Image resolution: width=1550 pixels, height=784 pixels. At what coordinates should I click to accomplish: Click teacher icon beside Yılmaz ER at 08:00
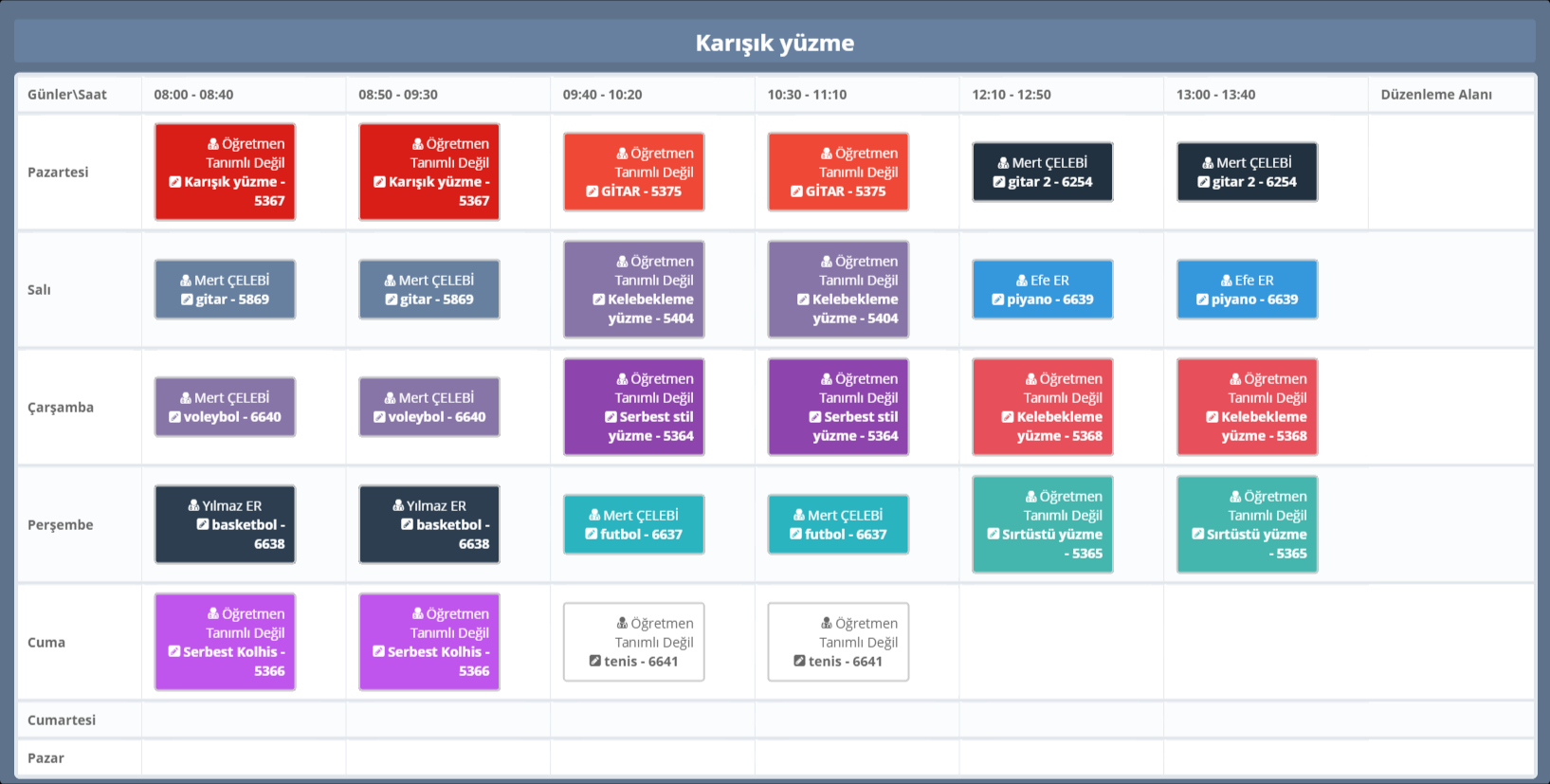[x=193, y=506]
